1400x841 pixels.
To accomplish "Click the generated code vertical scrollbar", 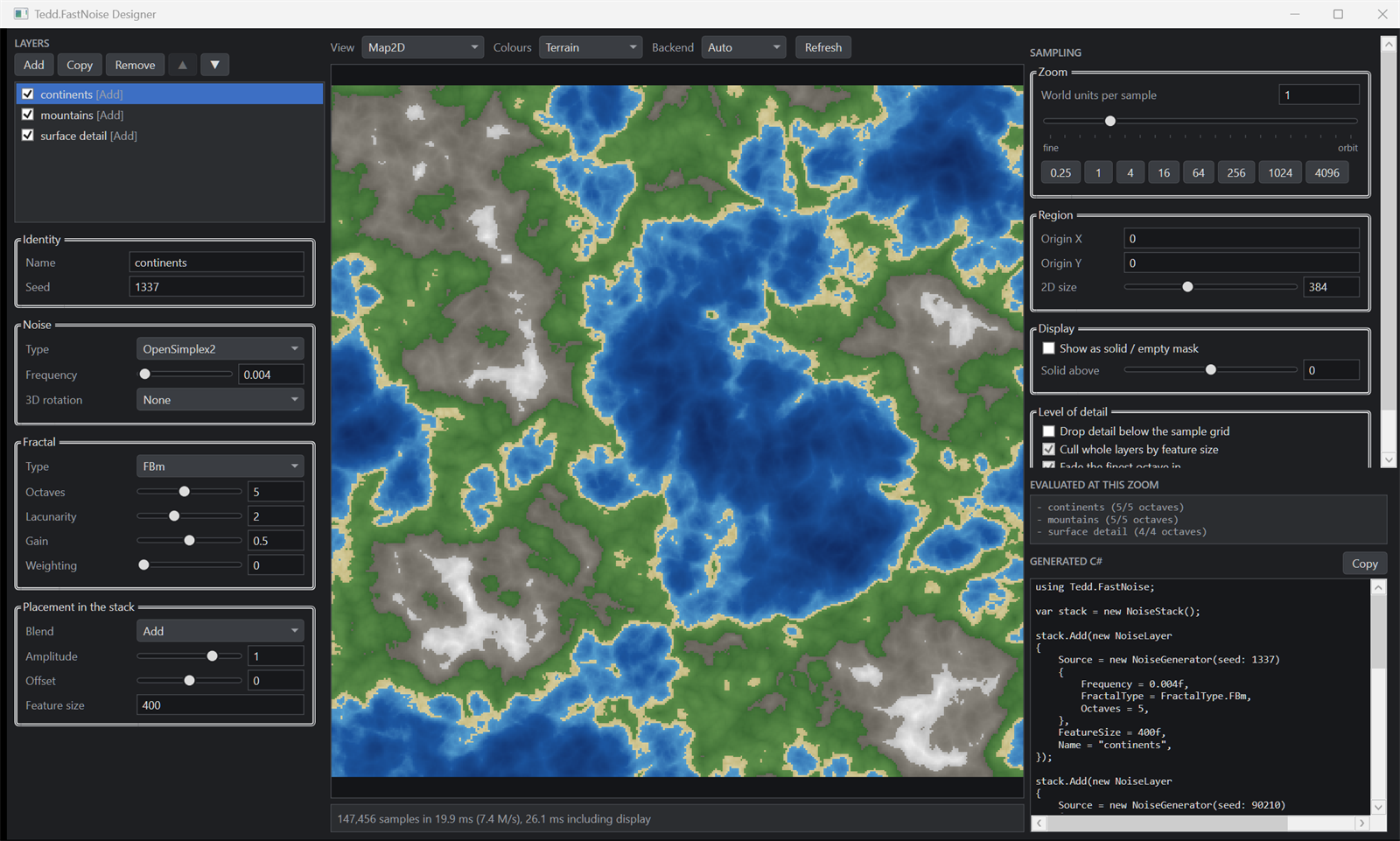I will tap(1378, 697).
